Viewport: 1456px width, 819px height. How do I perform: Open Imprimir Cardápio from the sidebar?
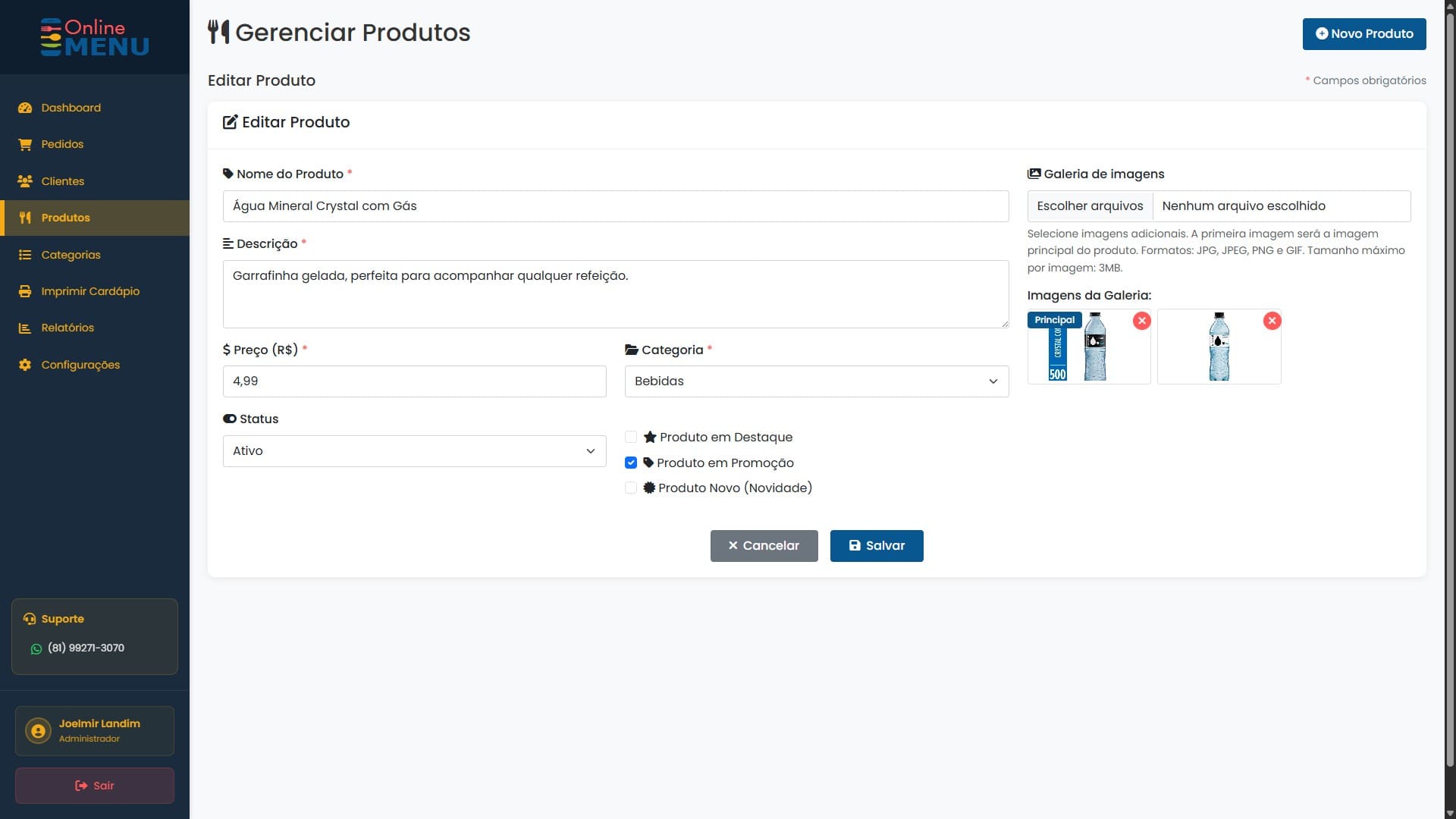(89, 291)
